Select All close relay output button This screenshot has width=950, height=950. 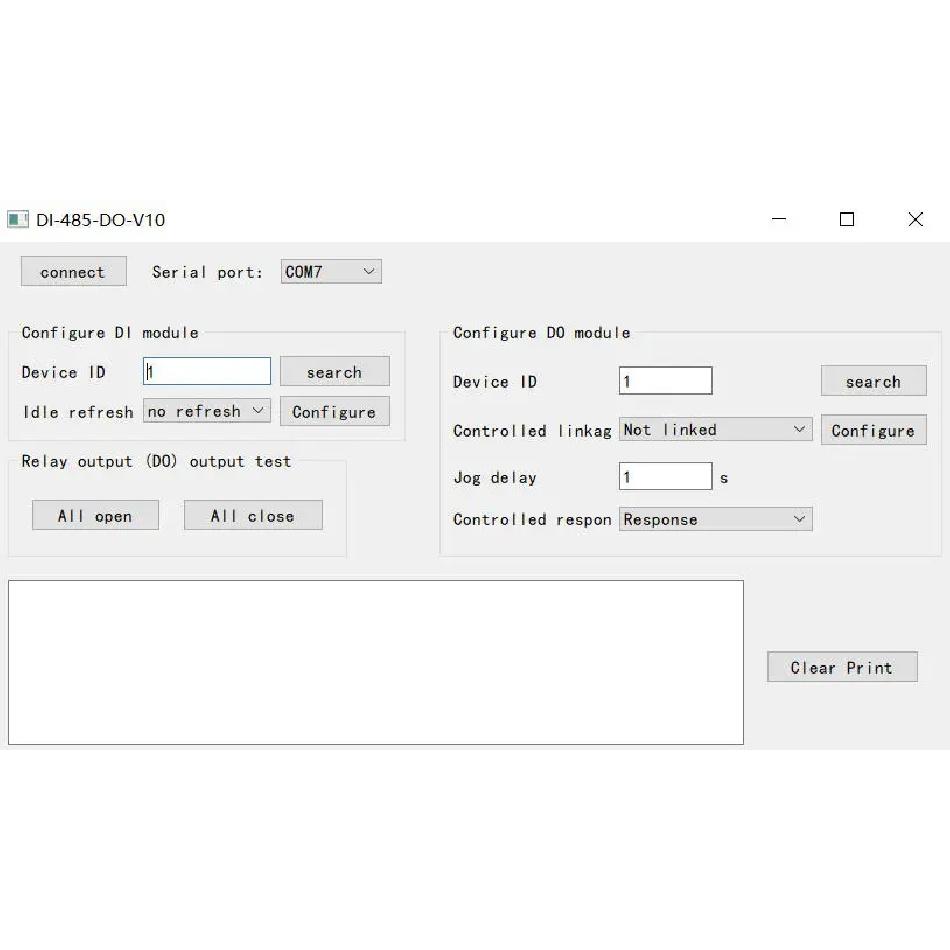253,516
